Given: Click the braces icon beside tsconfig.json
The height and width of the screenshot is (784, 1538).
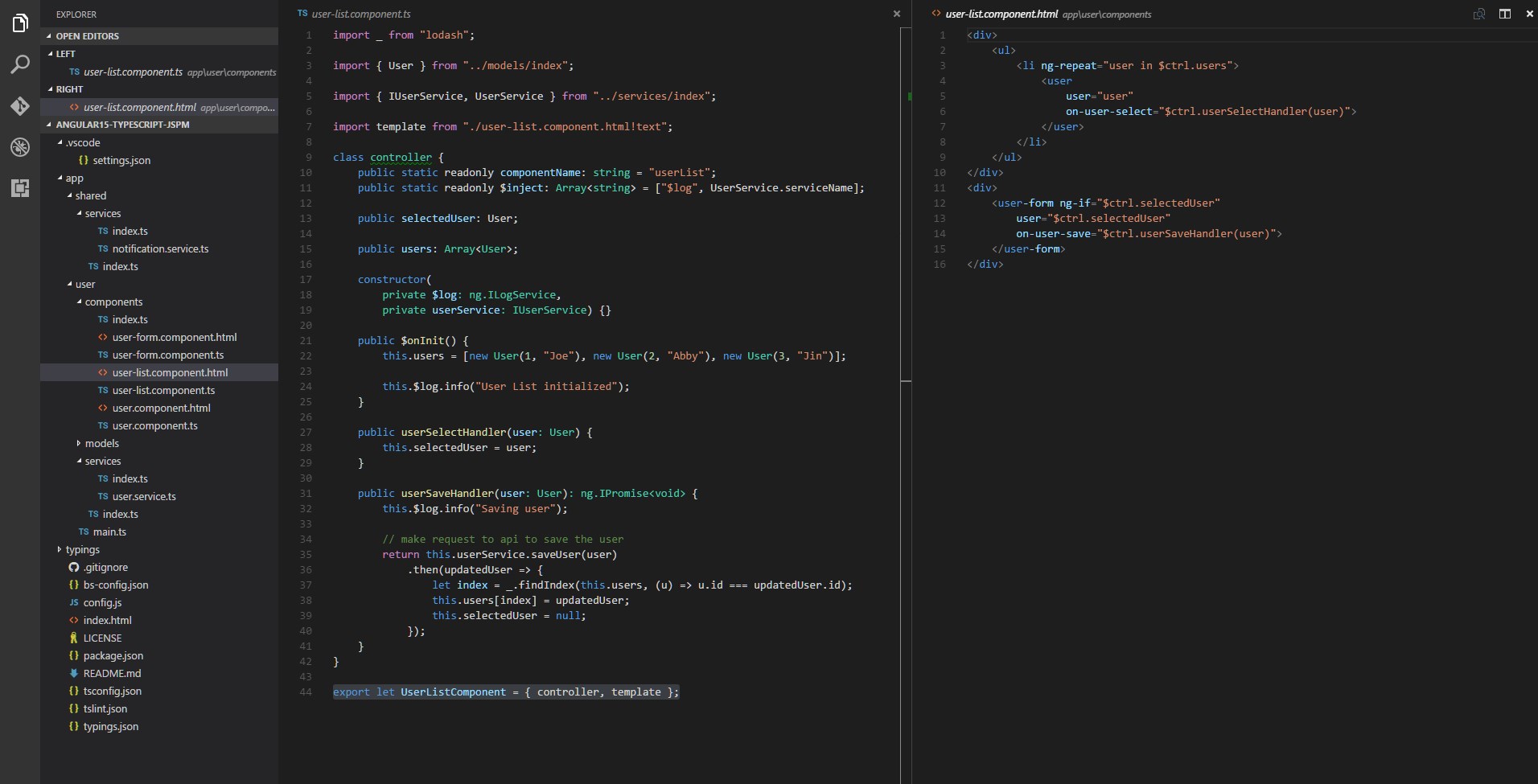Looking at the screenshot, I should click(74, 691).
